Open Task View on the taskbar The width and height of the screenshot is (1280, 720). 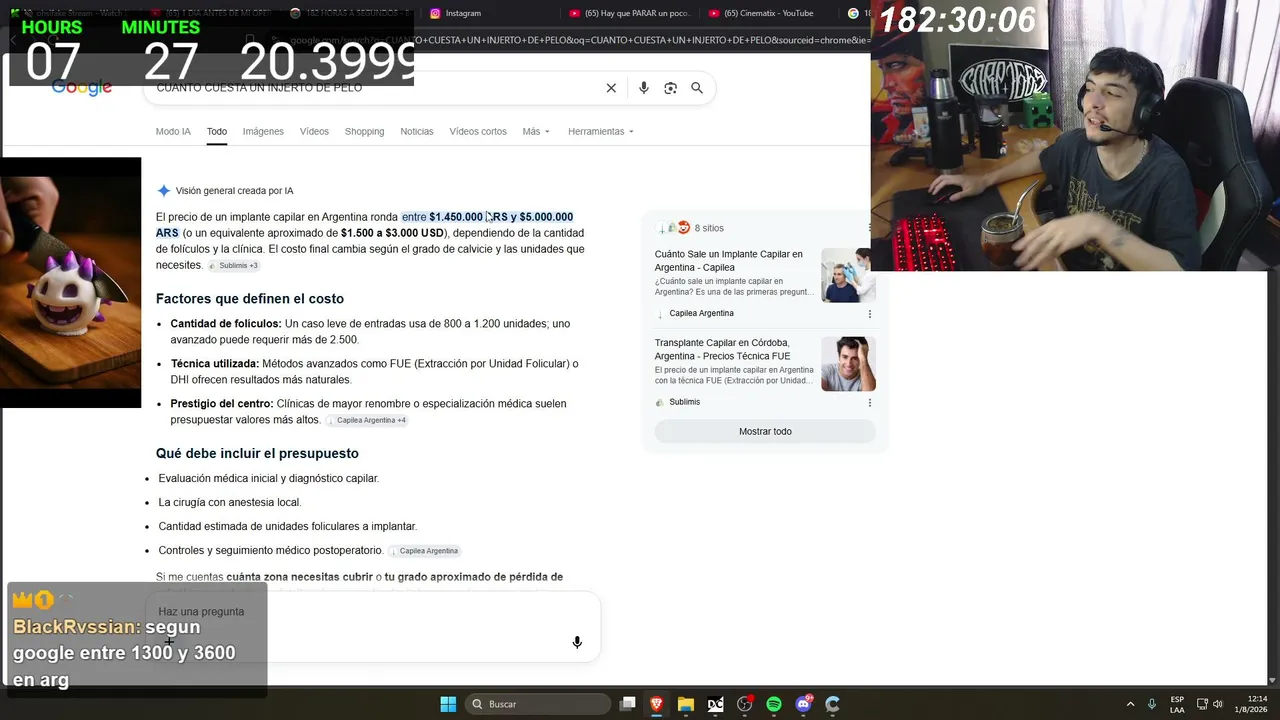[628, 704]
